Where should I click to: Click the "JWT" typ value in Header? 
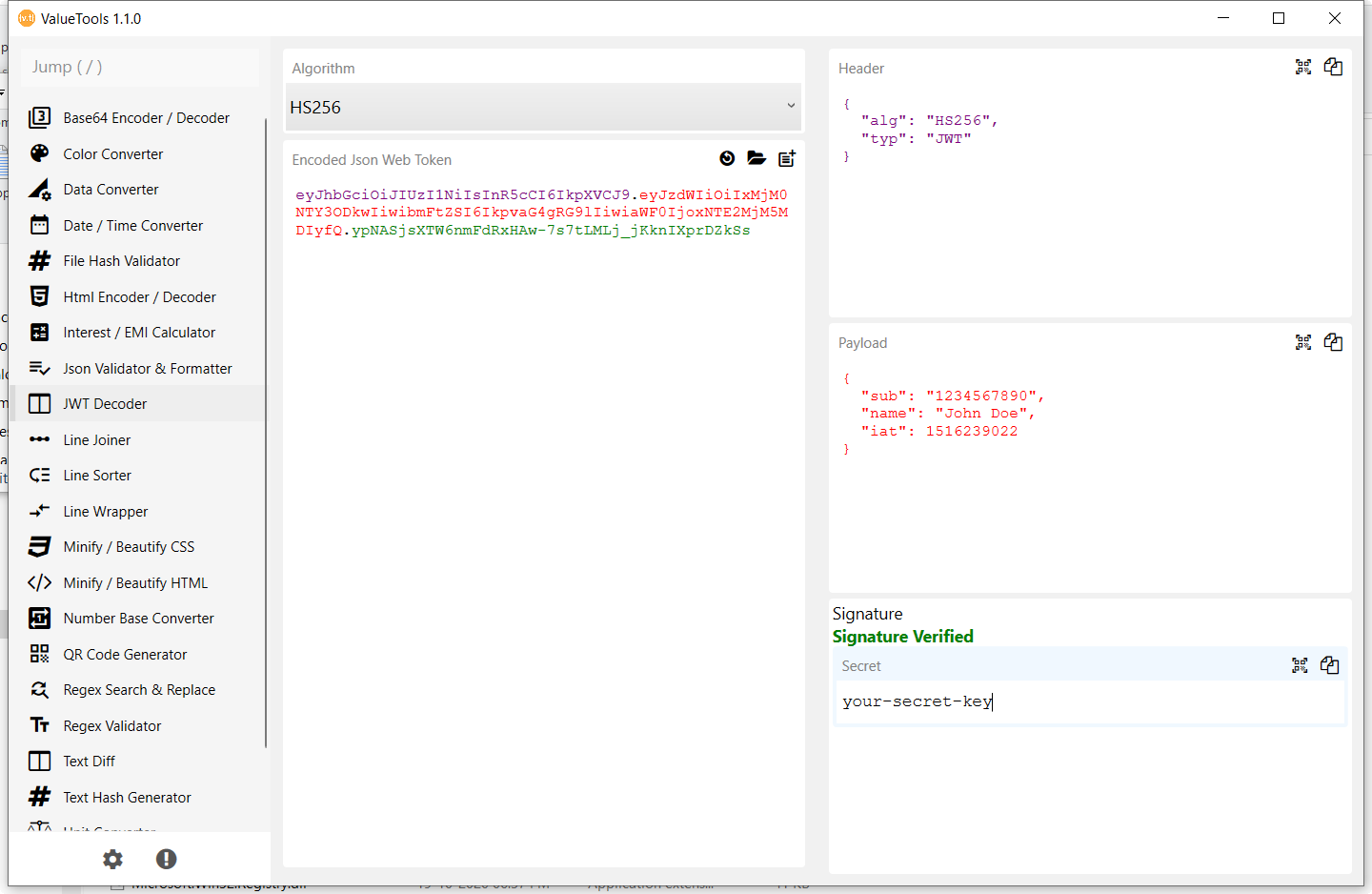[949, 139]
